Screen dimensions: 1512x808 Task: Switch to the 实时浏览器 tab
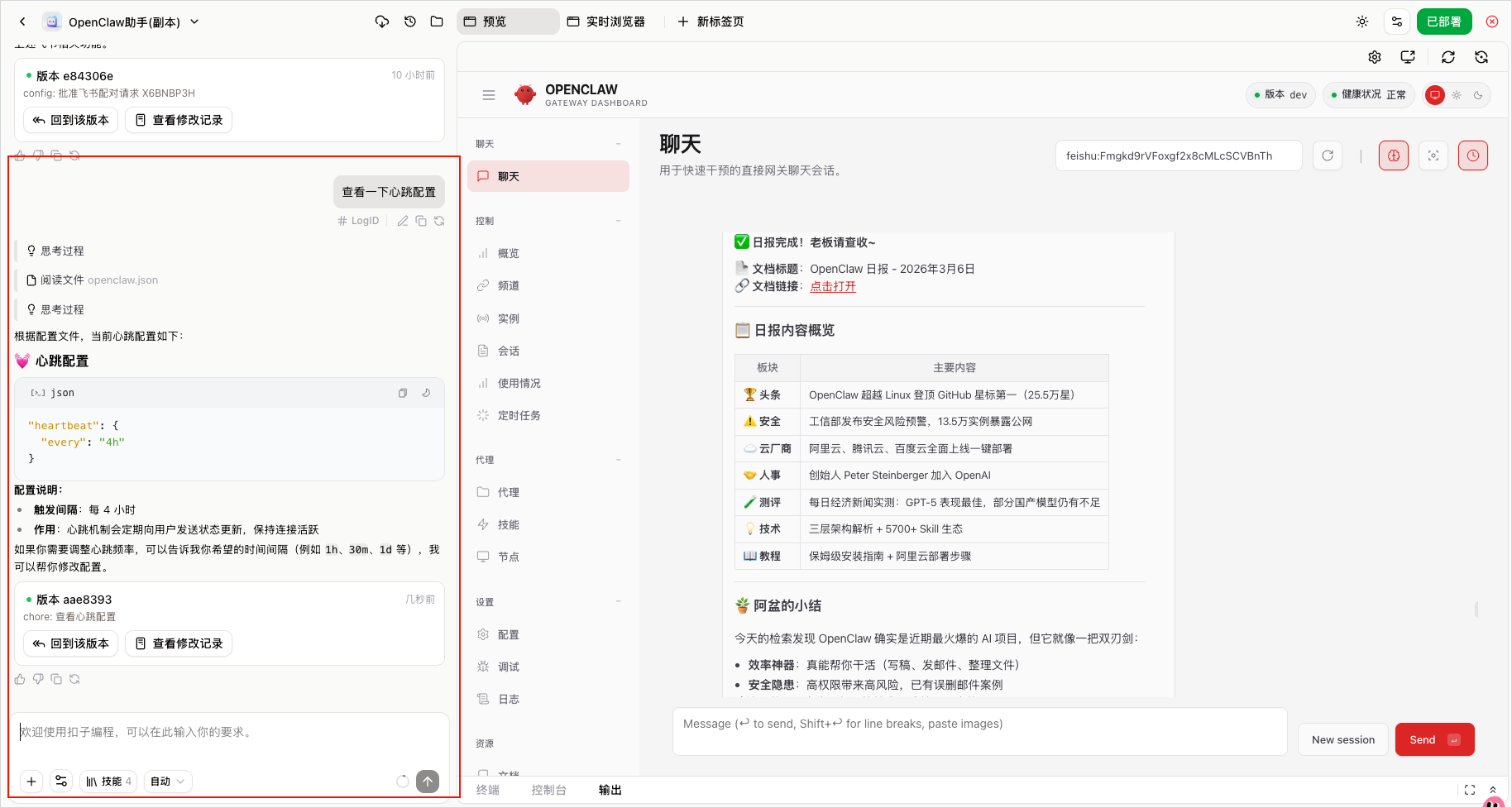(606, 22)
